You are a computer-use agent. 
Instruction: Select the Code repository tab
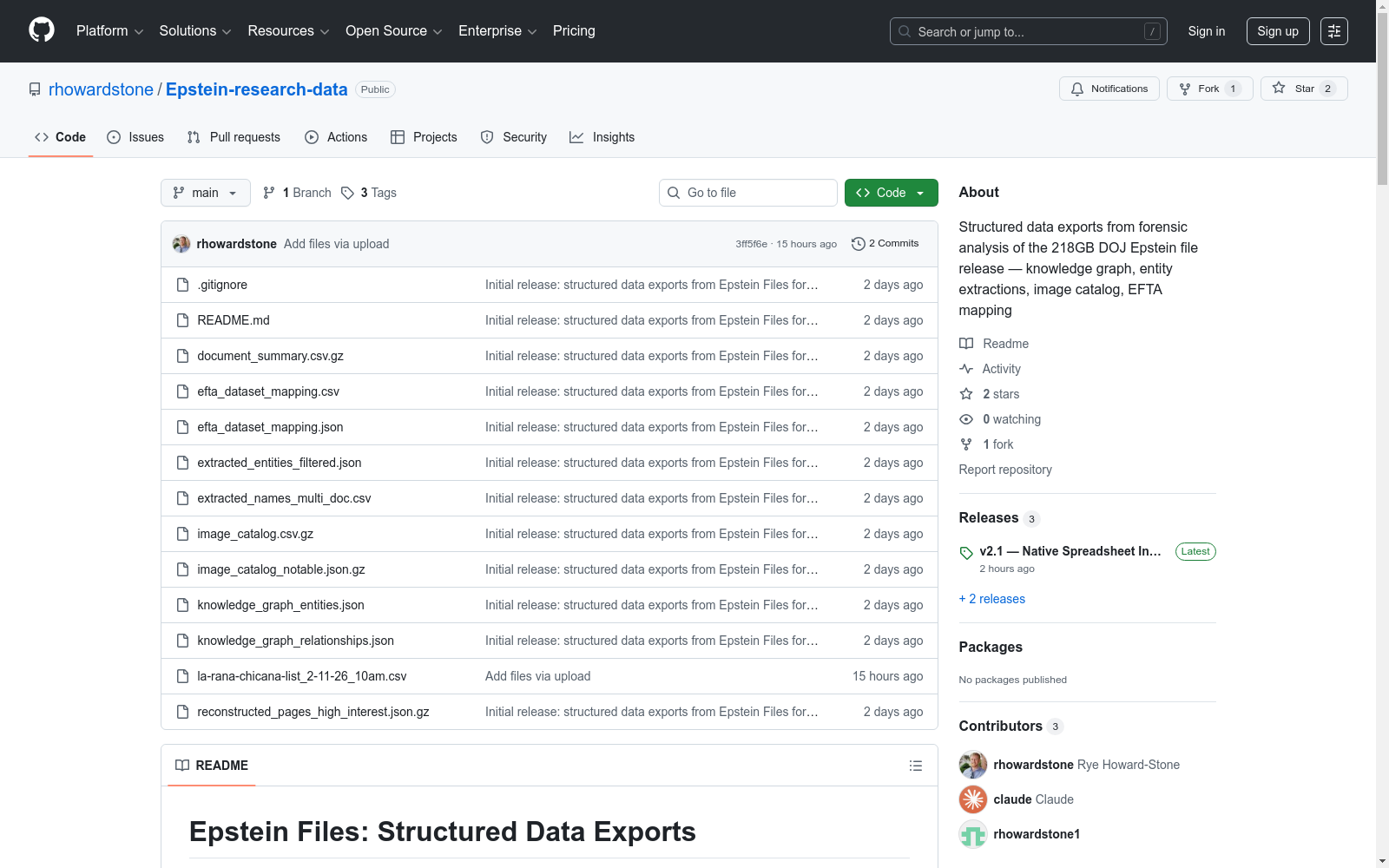click(x=61, y=137)
